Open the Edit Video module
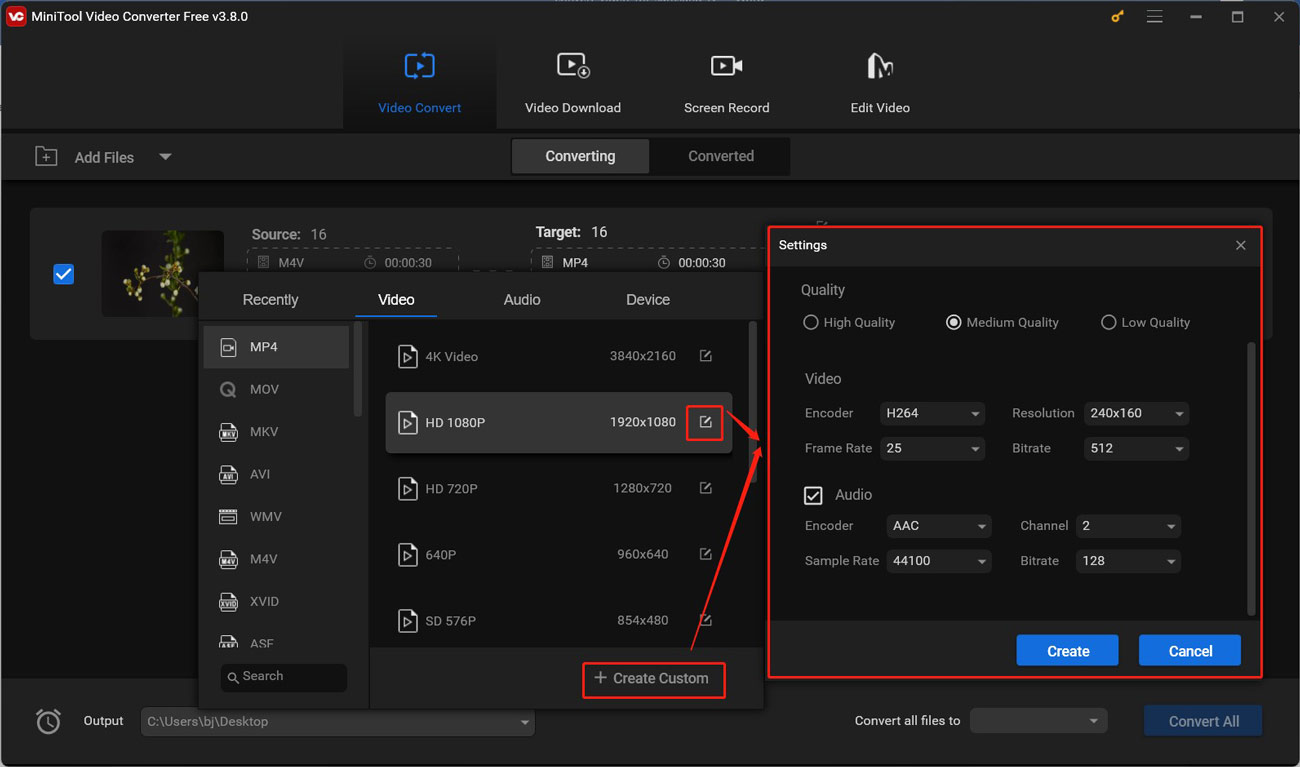This screenshot has width=1300, height=767. (x=880, y=83)
